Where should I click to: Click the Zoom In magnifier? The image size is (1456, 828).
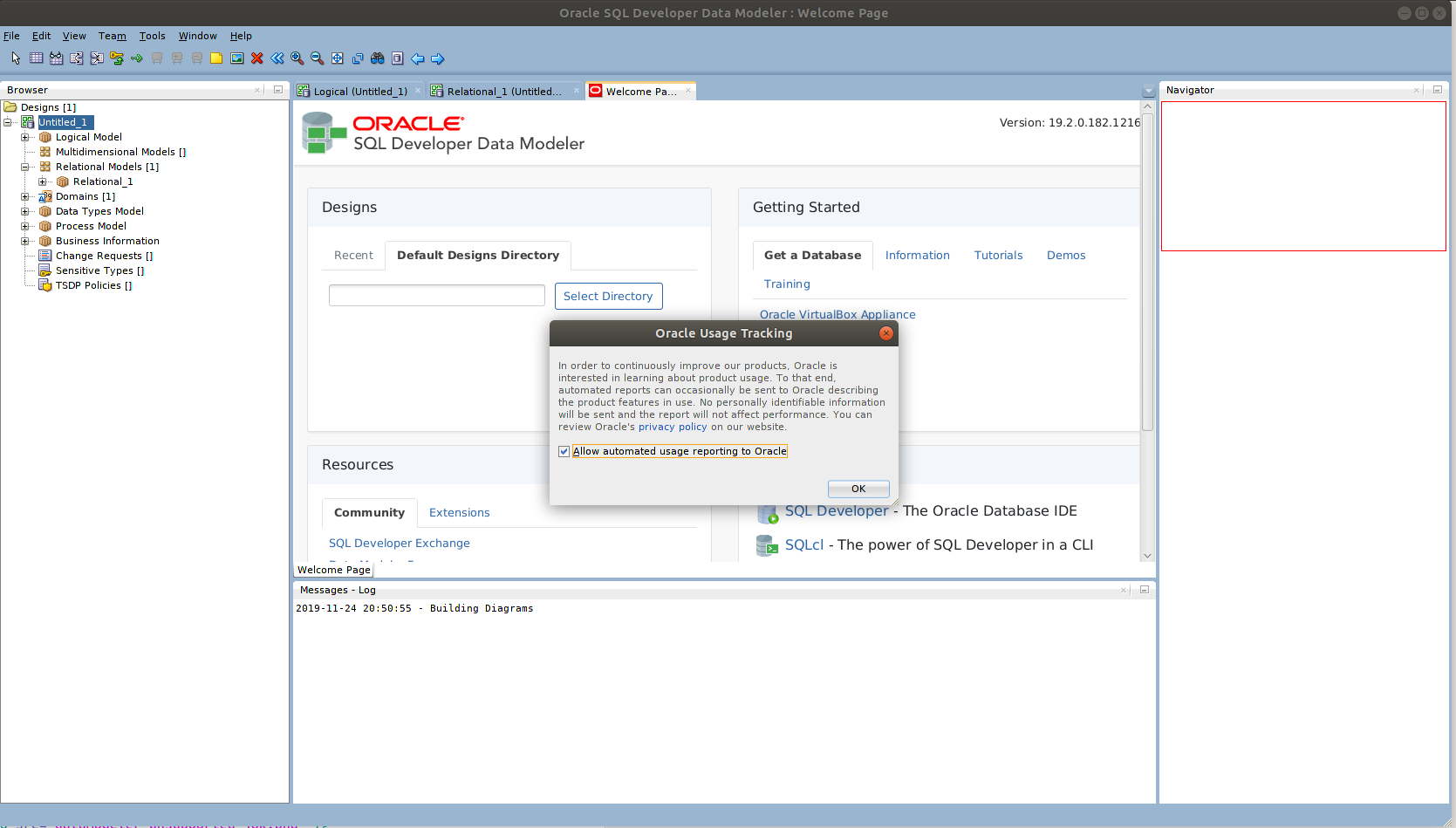pyautogui.click(x=297, y=58)
